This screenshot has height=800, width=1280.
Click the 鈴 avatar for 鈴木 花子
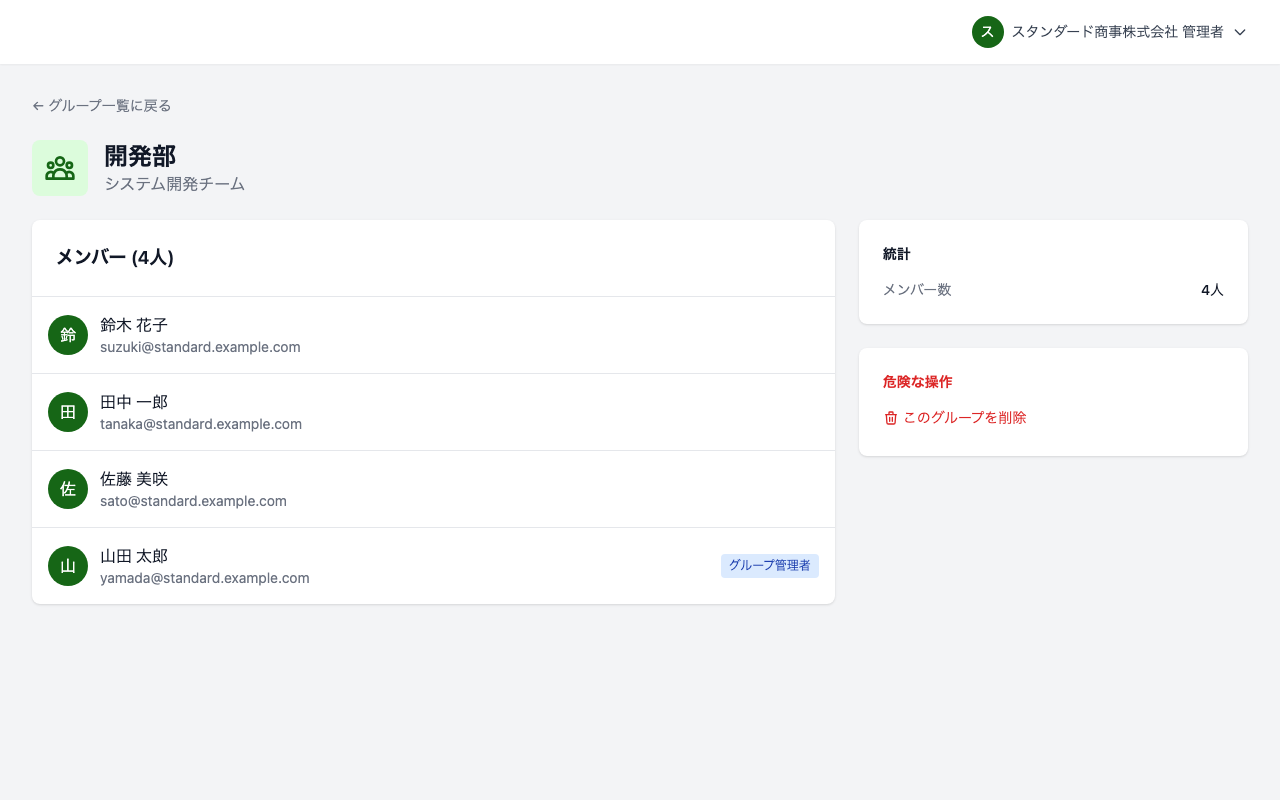point(68,335)
